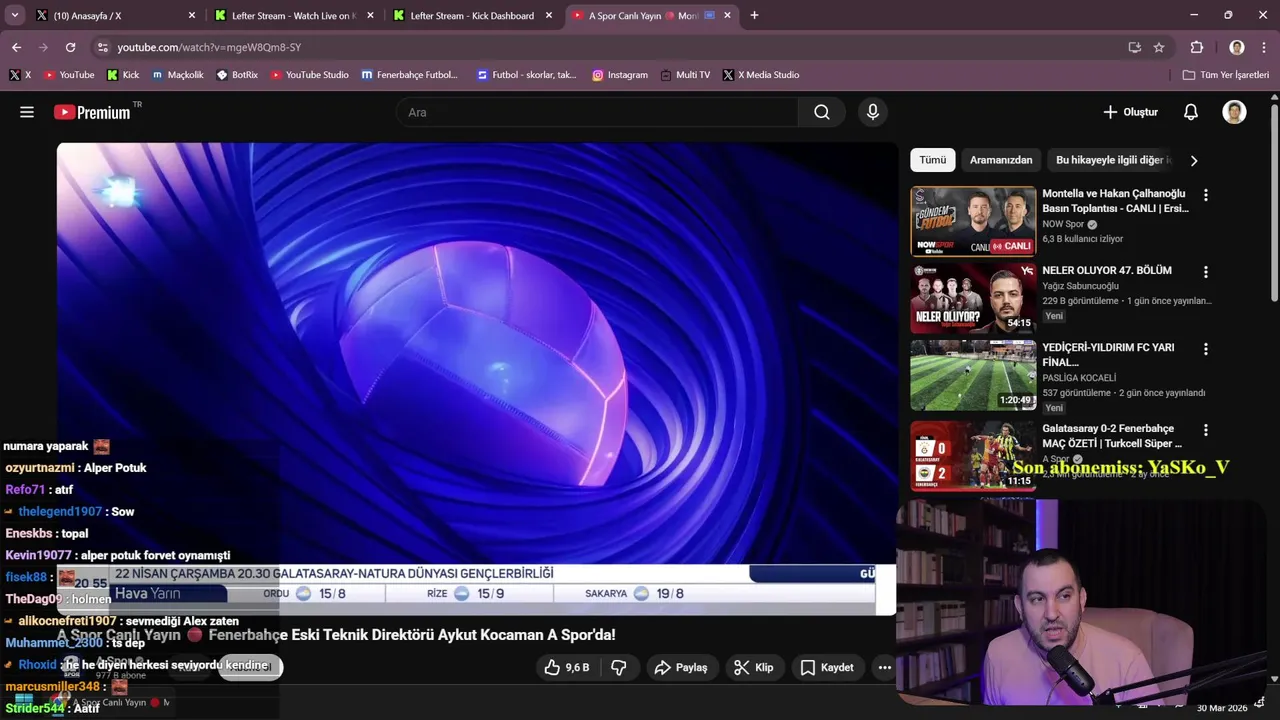Image resolution: width=1280 pixels, height=720 pixels.
Task: Open the tab search dropdown arrow
Action: point(14,15)
